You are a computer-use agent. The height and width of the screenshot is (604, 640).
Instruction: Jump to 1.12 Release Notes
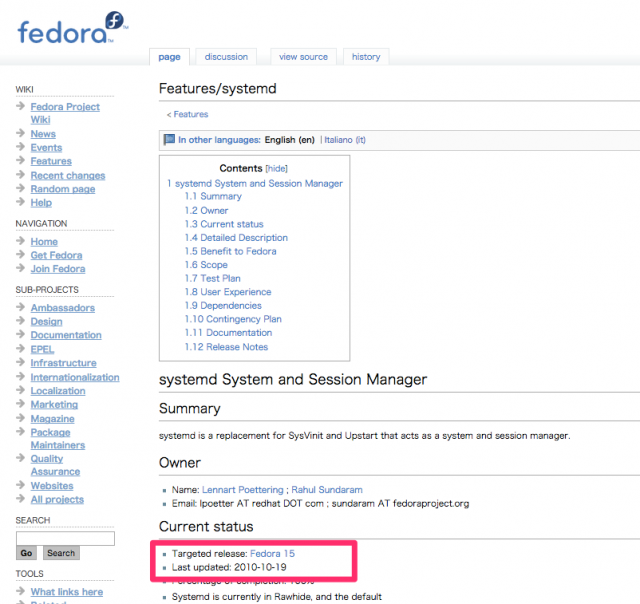pyautogui.click(x=227, y=347)
